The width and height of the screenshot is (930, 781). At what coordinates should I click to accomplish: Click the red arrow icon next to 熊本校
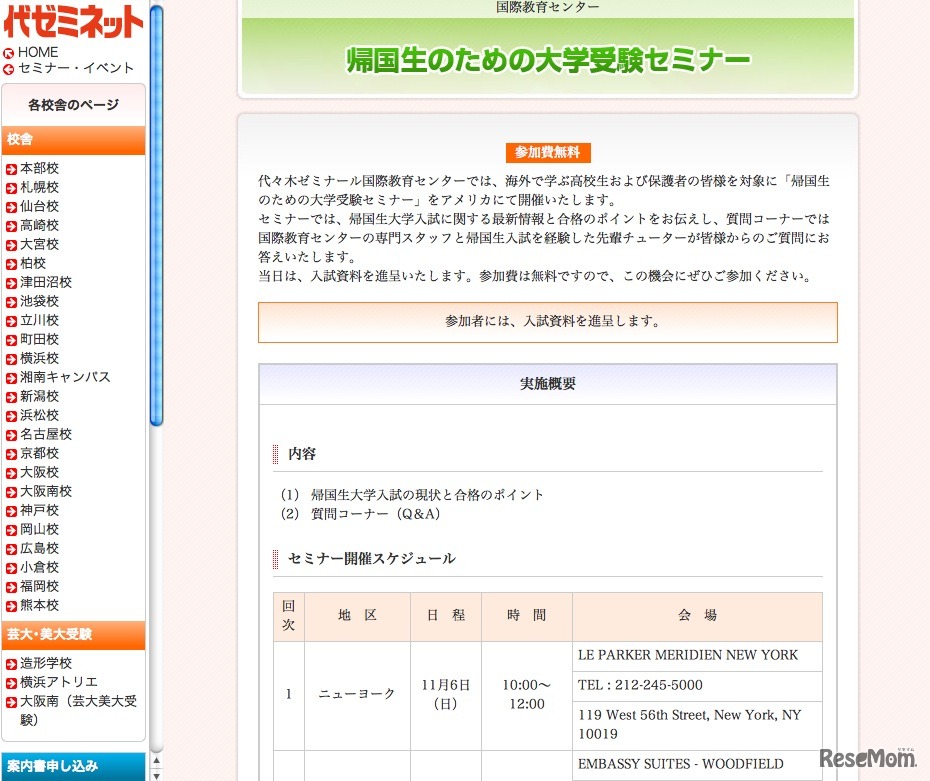(11, 606)
